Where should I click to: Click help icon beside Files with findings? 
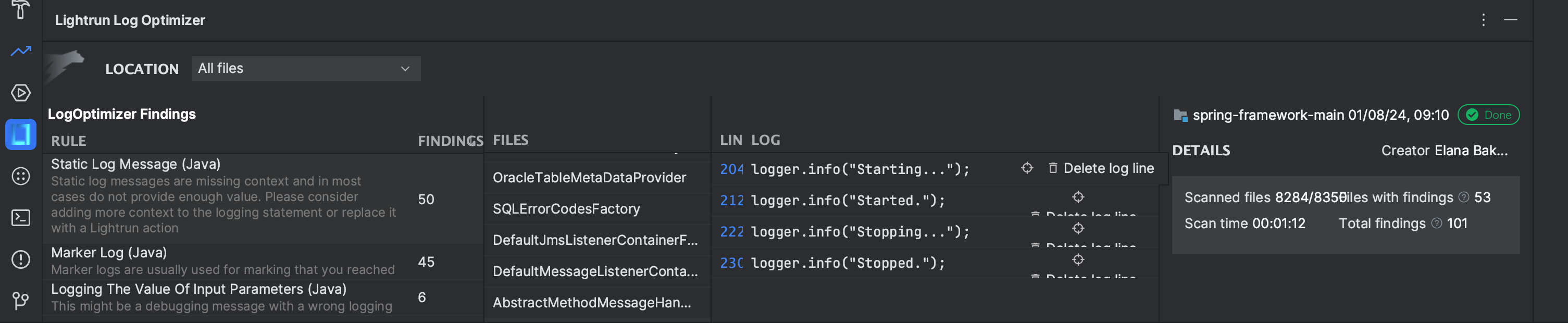coord(1464,197)
